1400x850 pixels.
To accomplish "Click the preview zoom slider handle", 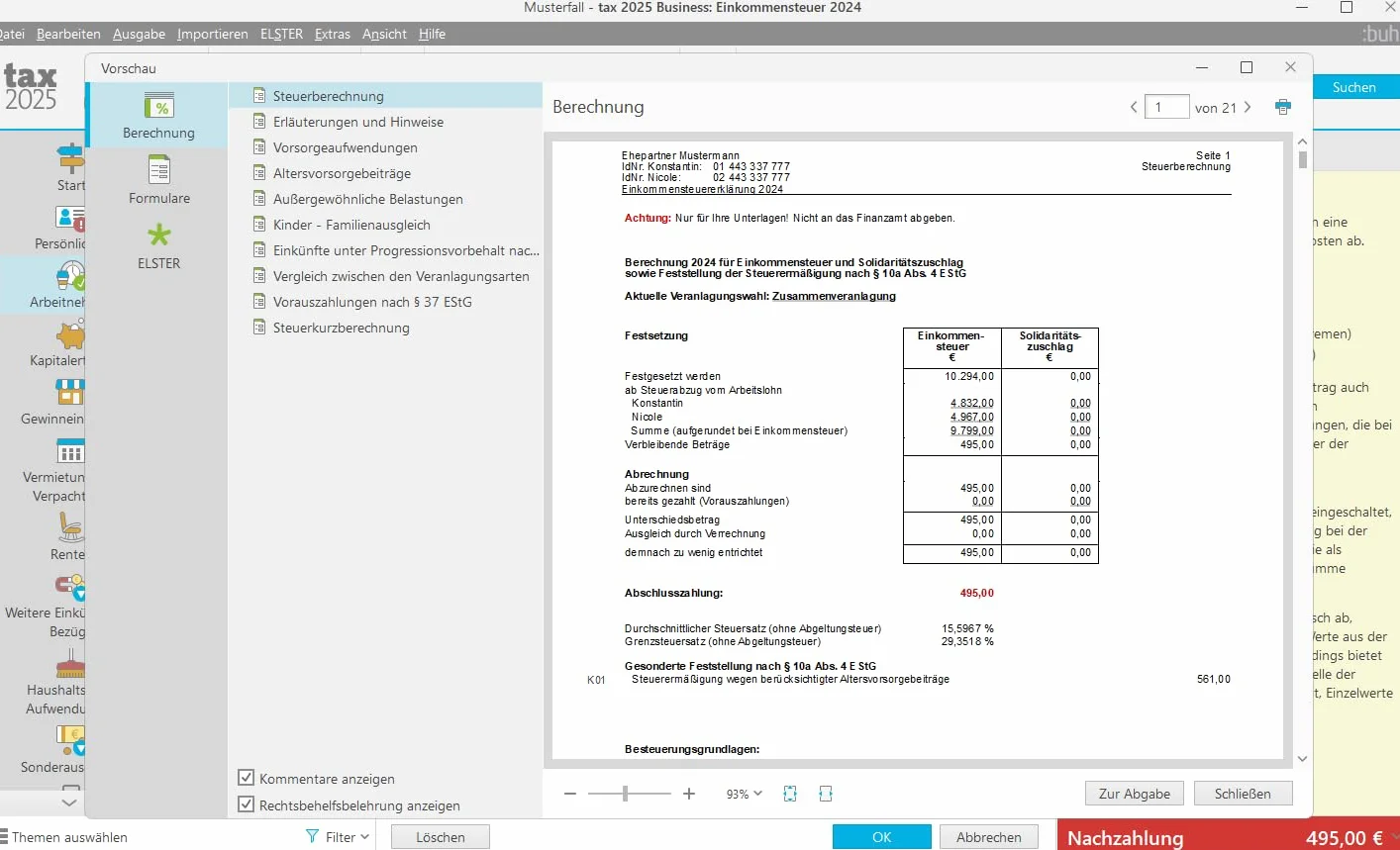I will [625, 794].
